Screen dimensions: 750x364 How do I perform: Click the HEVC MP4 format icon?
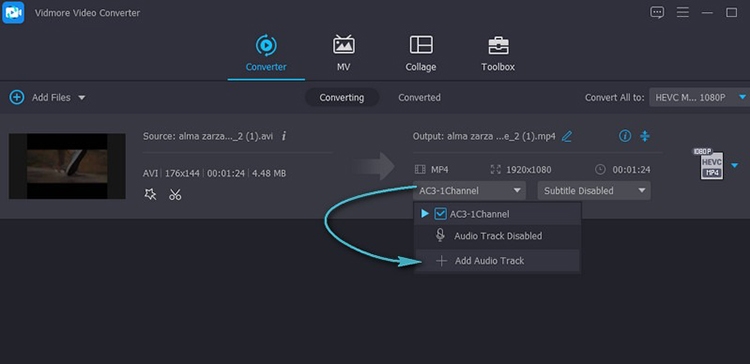(x=711, y=165)
